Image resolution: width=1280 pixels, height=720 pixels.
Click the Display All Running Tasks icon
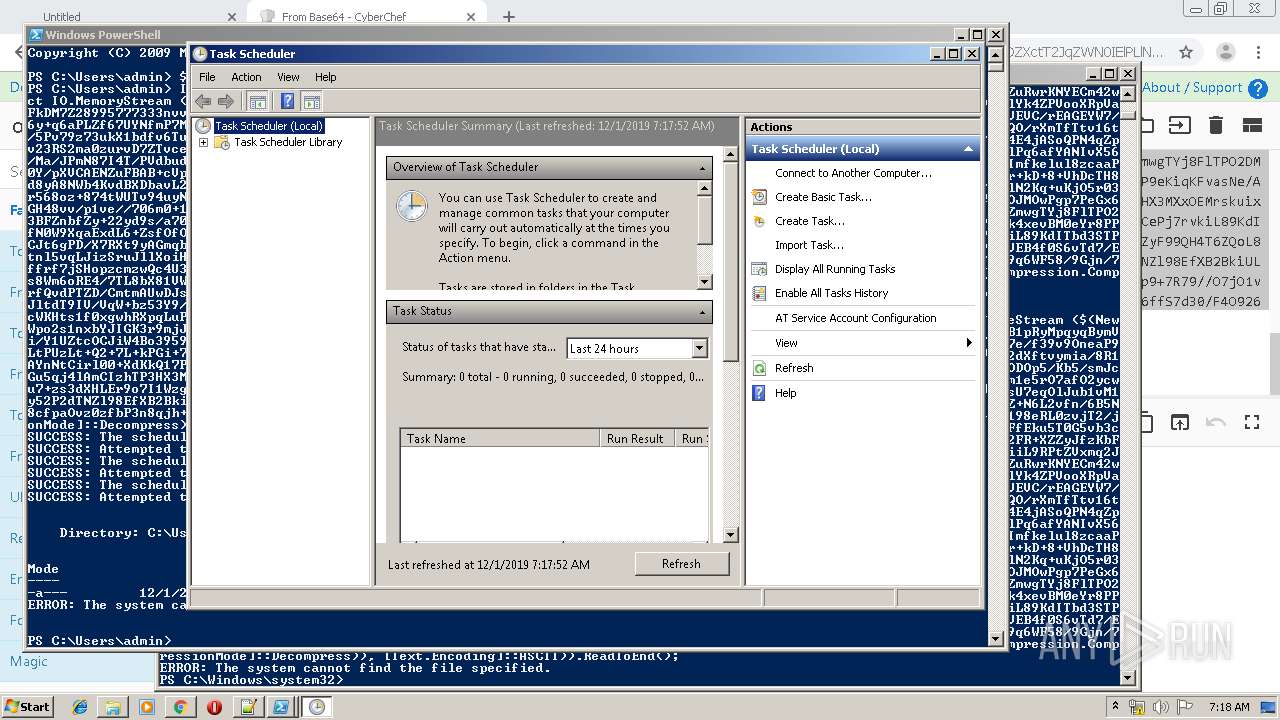(x=759, y=269)
